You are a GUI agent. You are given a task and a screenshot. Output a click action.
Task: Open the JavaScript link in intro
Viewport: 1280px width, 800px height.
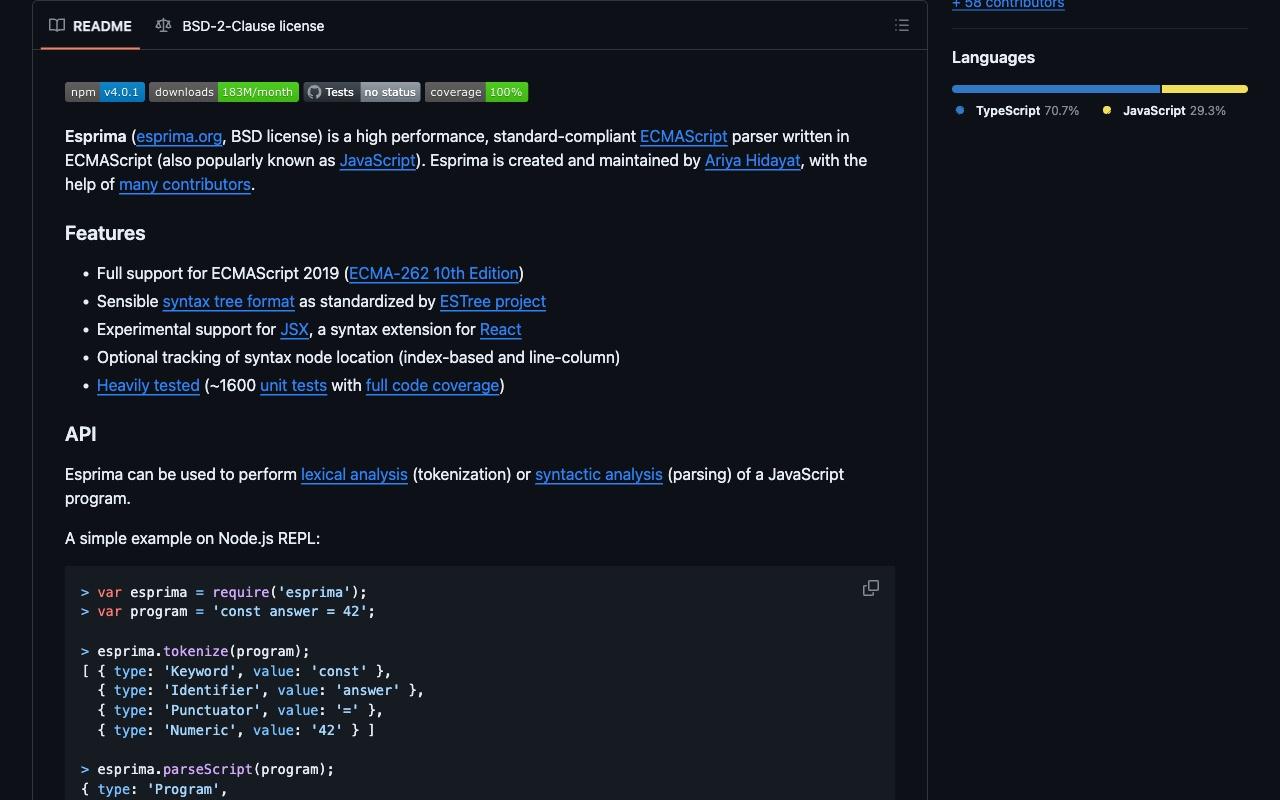377,160
